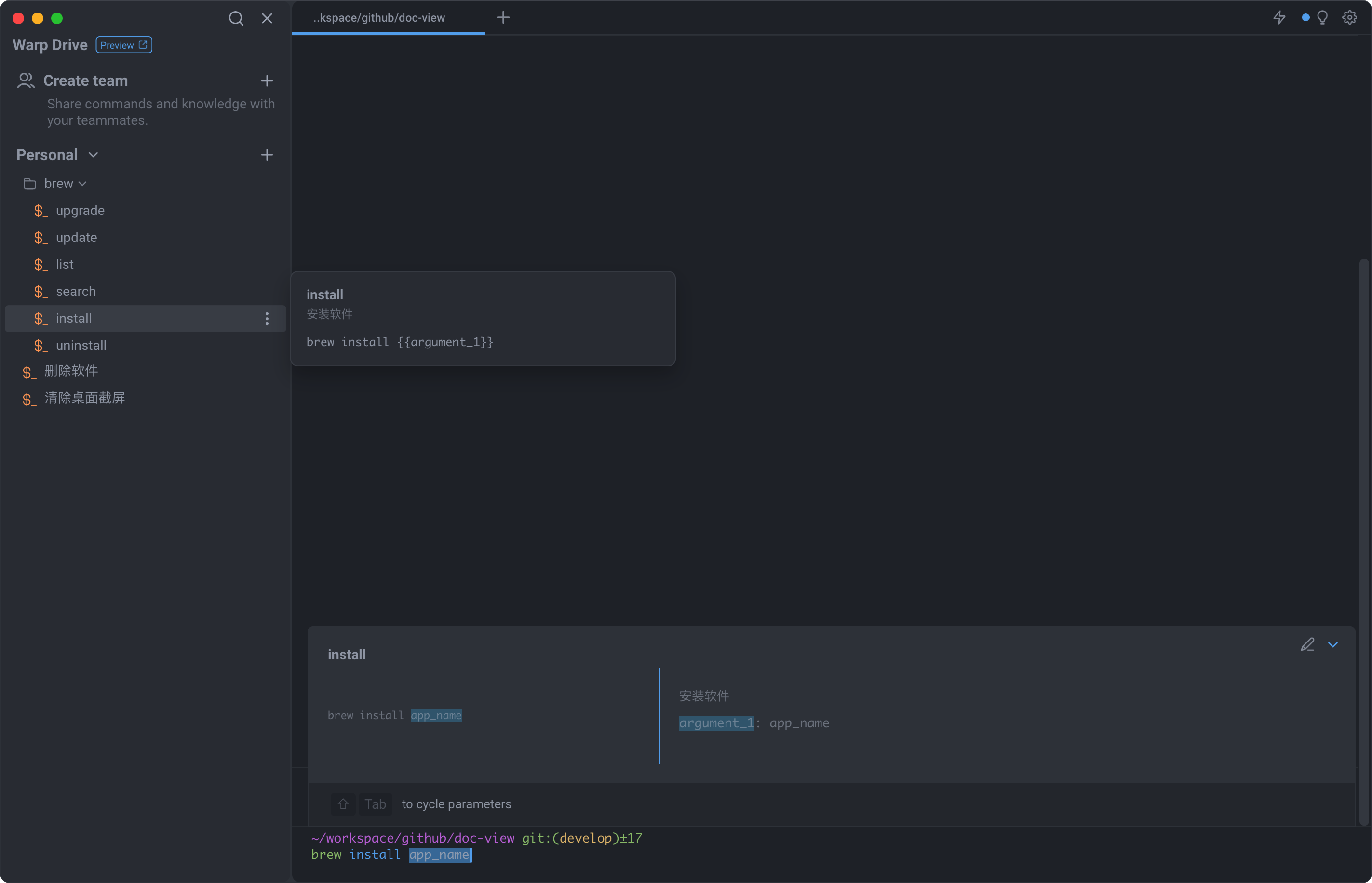
Task: Open the lightbulb resource center icon
Action: (1322, 18)
